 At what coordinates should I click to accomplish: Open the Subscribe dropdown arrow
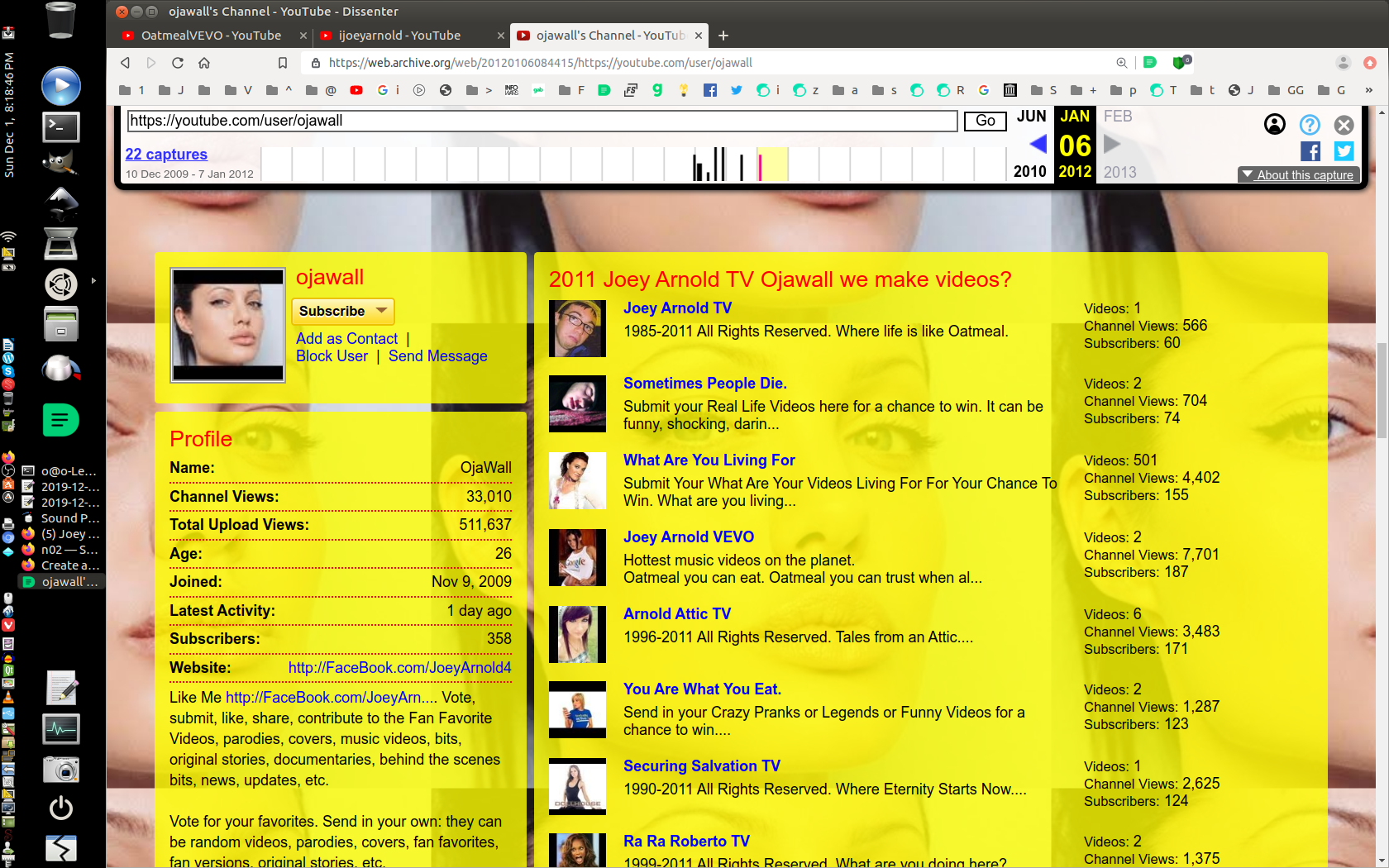(382, 311)
